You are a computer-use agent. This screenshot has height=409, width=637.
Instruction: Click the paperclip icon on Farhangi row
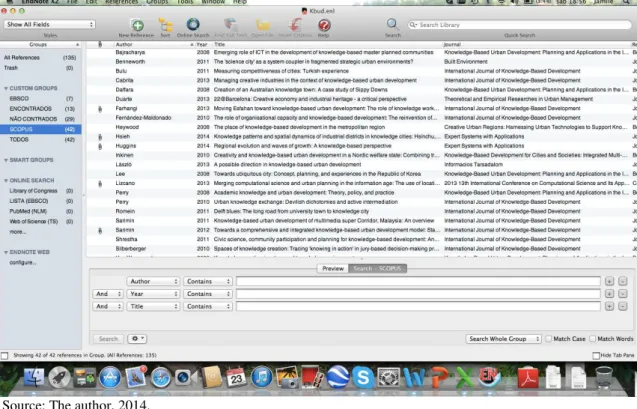100,108
